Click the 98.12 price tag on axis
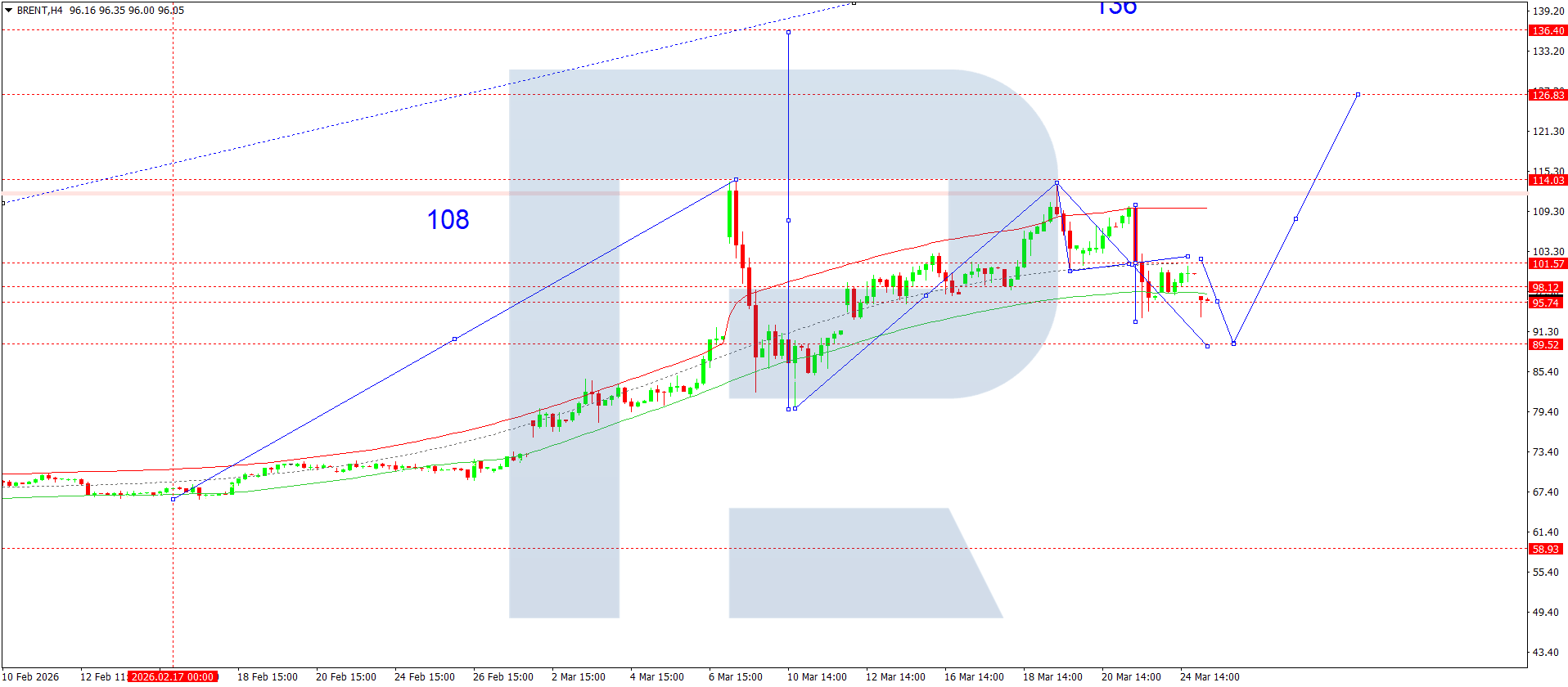 [x=1545, y=287]
